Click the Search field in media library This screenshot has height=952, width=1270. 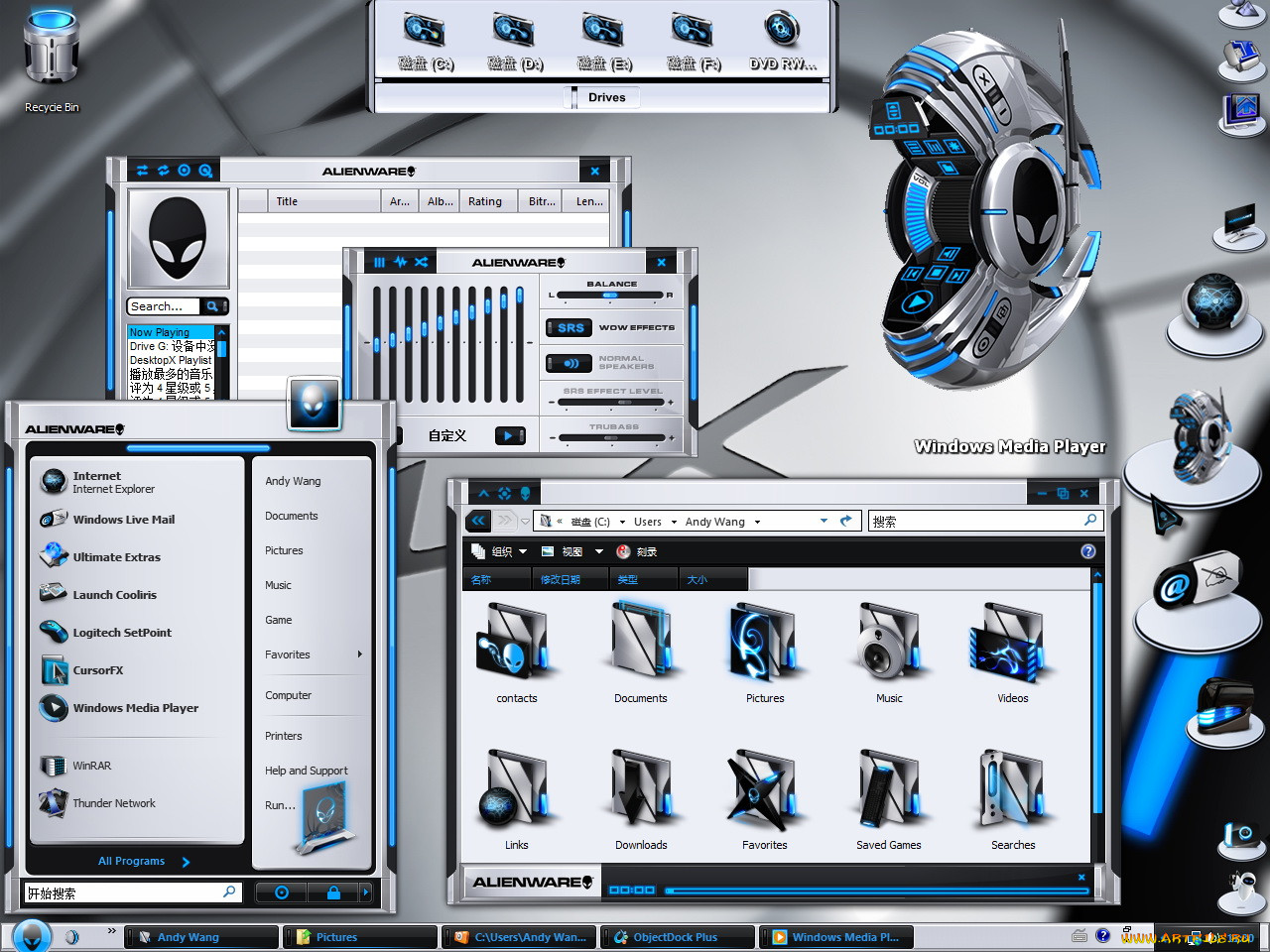coord(164,306)
